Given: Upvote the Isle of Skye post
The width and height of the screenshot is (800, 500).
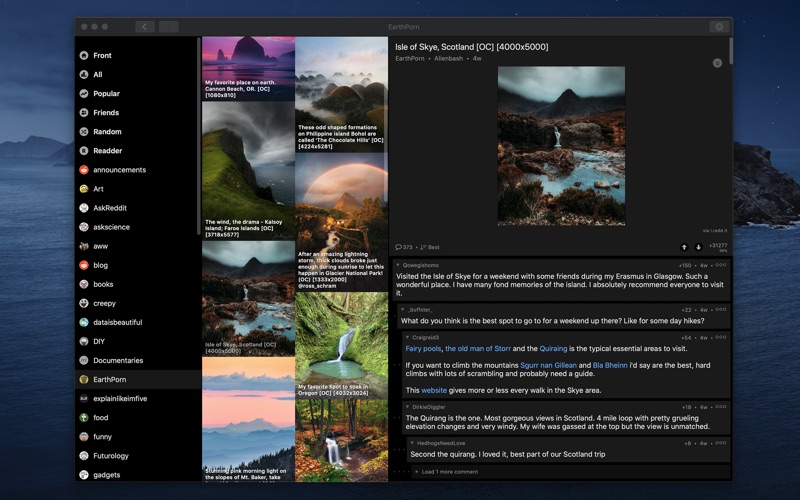Looking at the screenshot, I should [684, 247].
